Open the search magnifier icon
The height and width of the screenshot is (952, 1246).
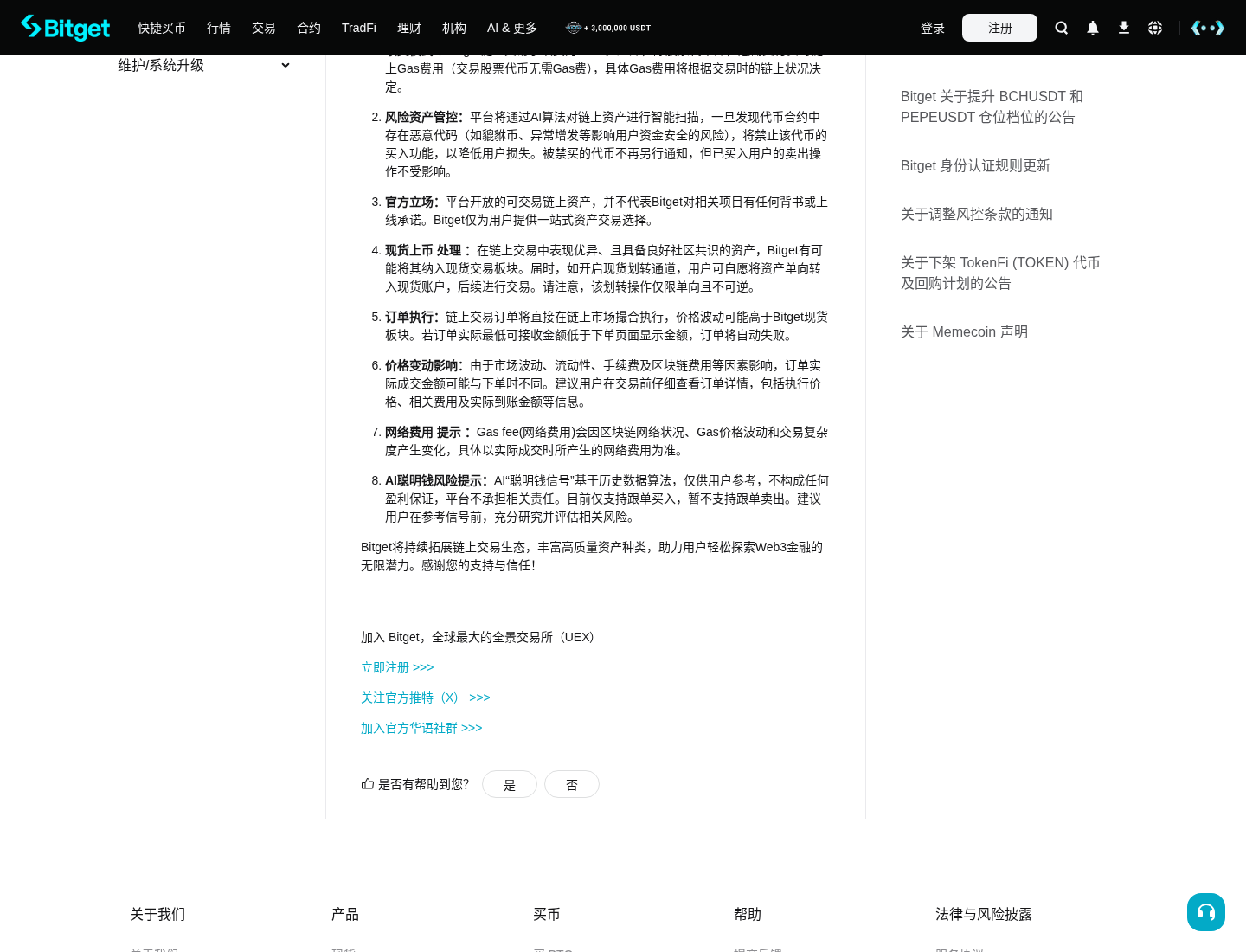(x=1062, y=28)
